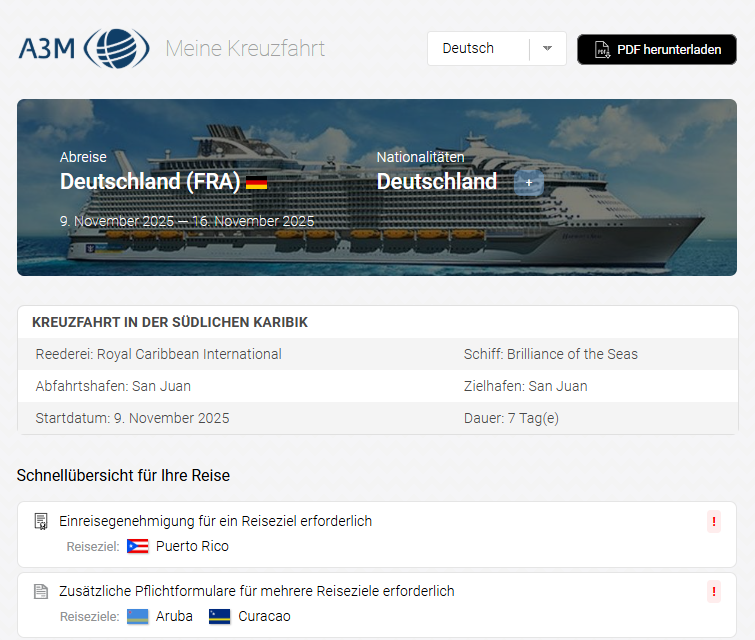Click the PDF herunterladen button

[657, 49]
